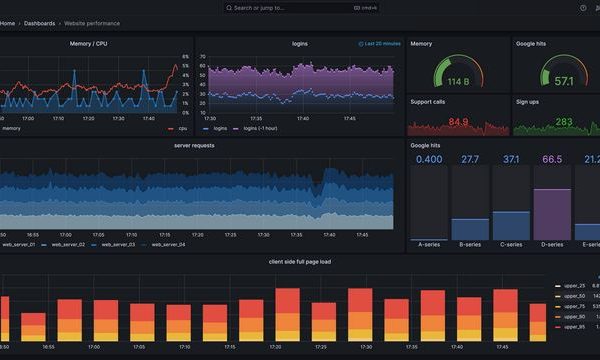Image resolution: width=600 pixels, height=360 pixels.
Task: Click the Support calls sparkline value 84.9
Action: pos(458,122)
